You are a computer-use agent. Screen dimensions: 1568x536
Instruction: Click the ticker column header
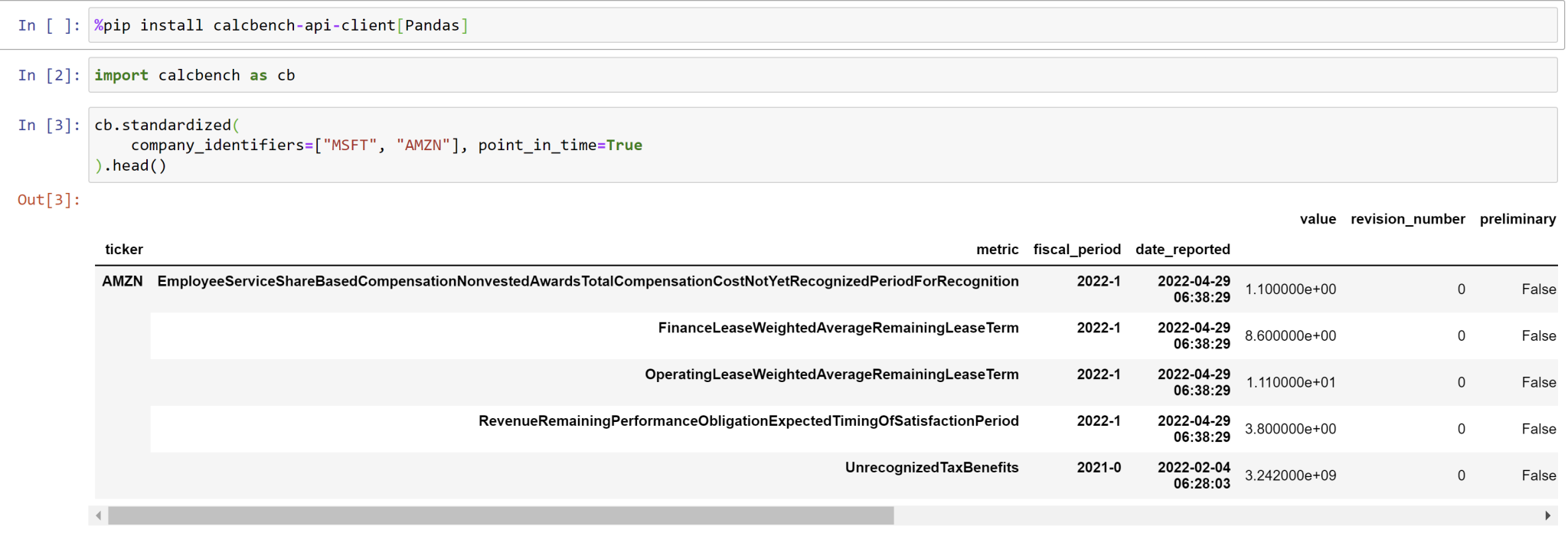(124, 250)
